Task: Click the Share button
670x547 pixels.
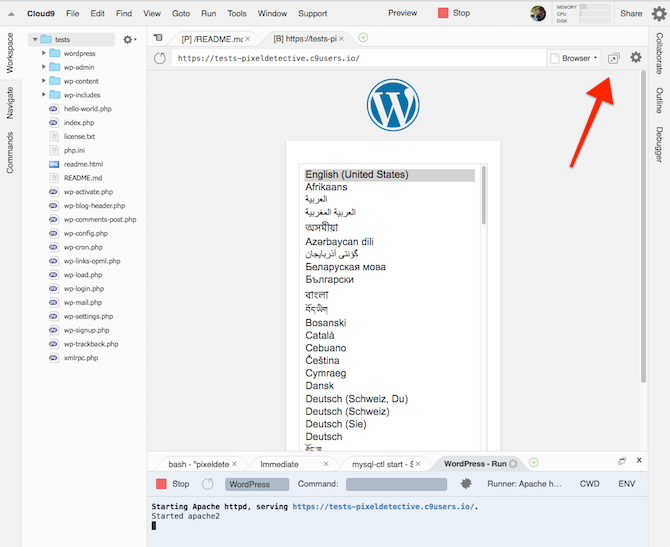Action: pos(631,13)
